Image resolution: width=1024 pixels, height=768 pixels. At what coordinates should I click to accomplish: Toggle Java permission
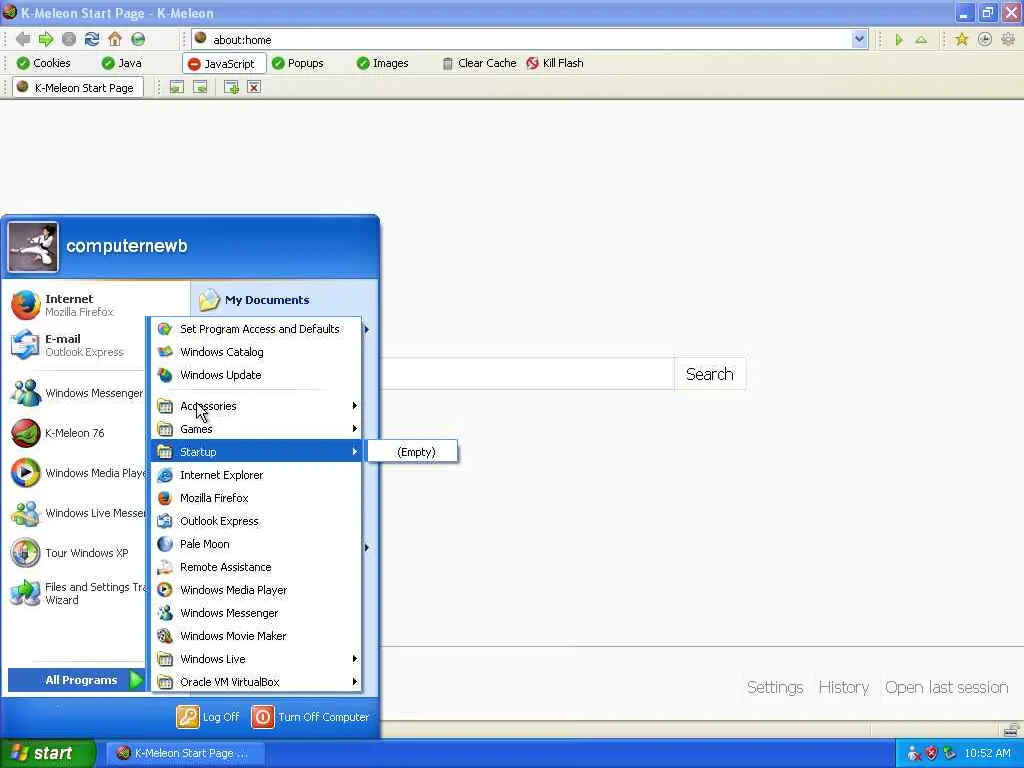(x=122, y=63)
